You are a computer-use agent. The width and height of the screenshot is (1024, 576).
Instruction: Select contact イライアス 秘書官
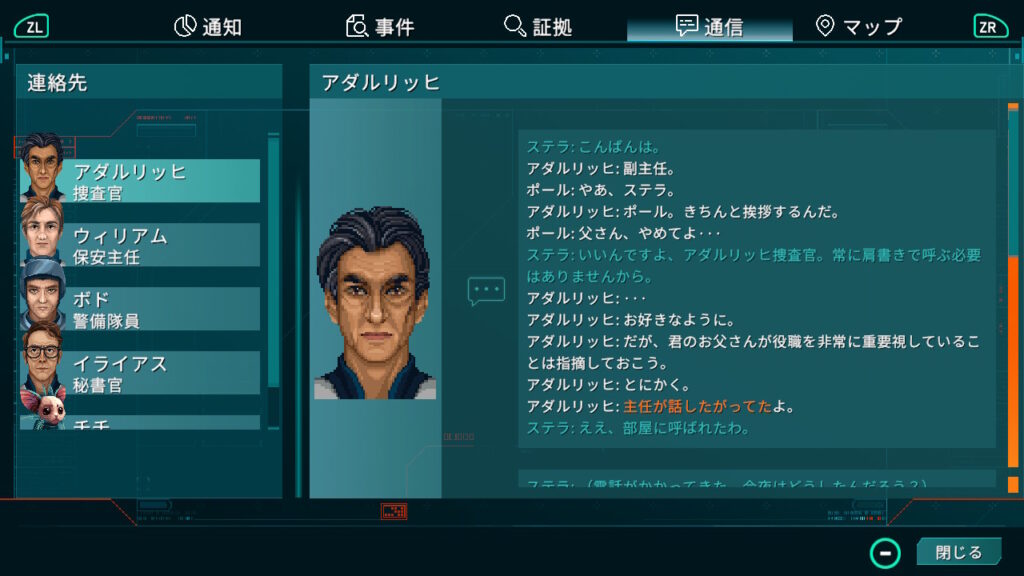(140, 373)
